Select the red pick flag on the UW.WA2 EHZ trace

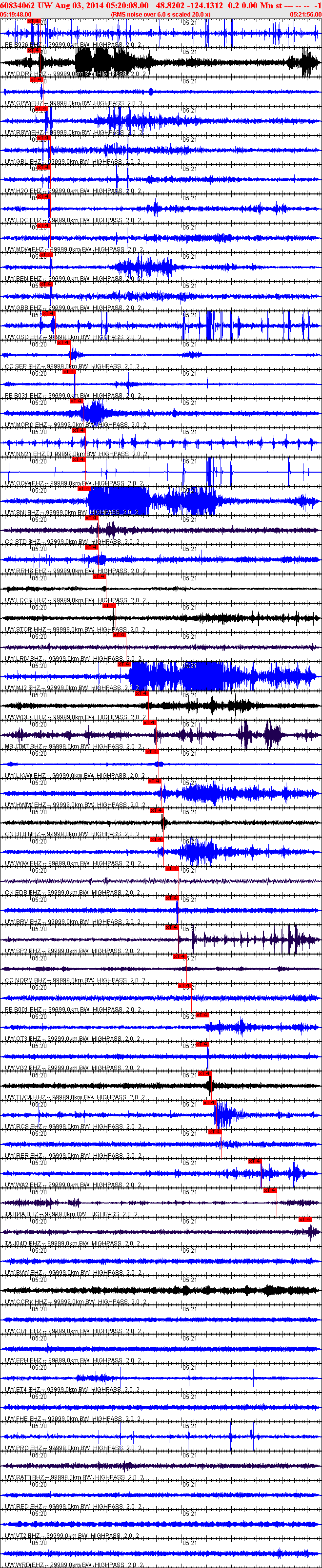(x=254, y=1161)
